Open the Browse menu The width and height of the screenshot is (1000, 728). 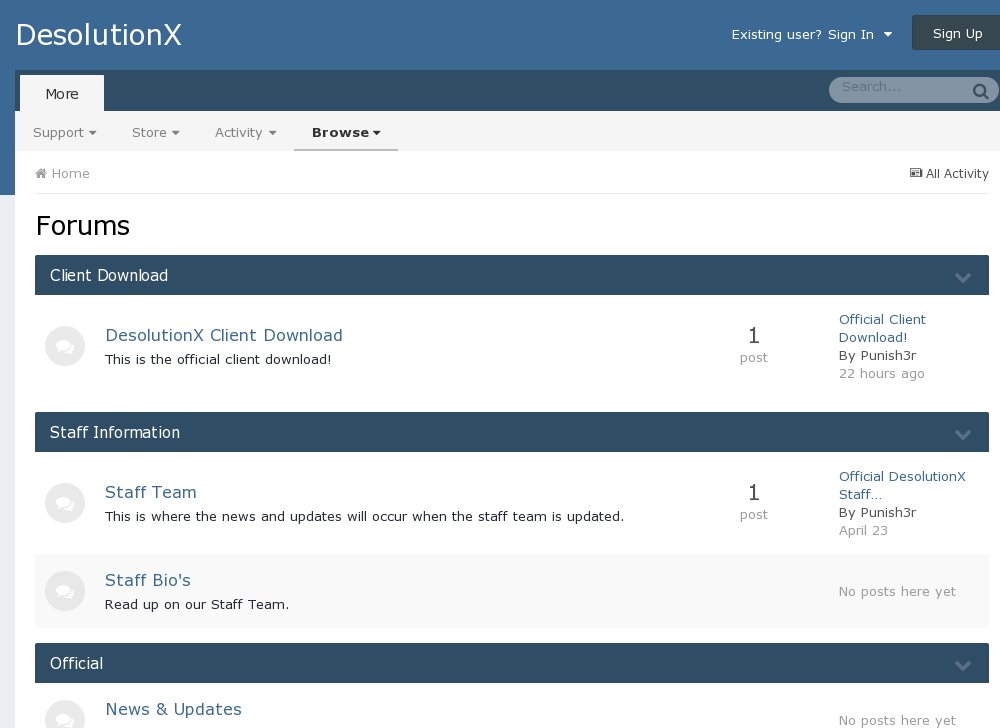coord(346,132)
